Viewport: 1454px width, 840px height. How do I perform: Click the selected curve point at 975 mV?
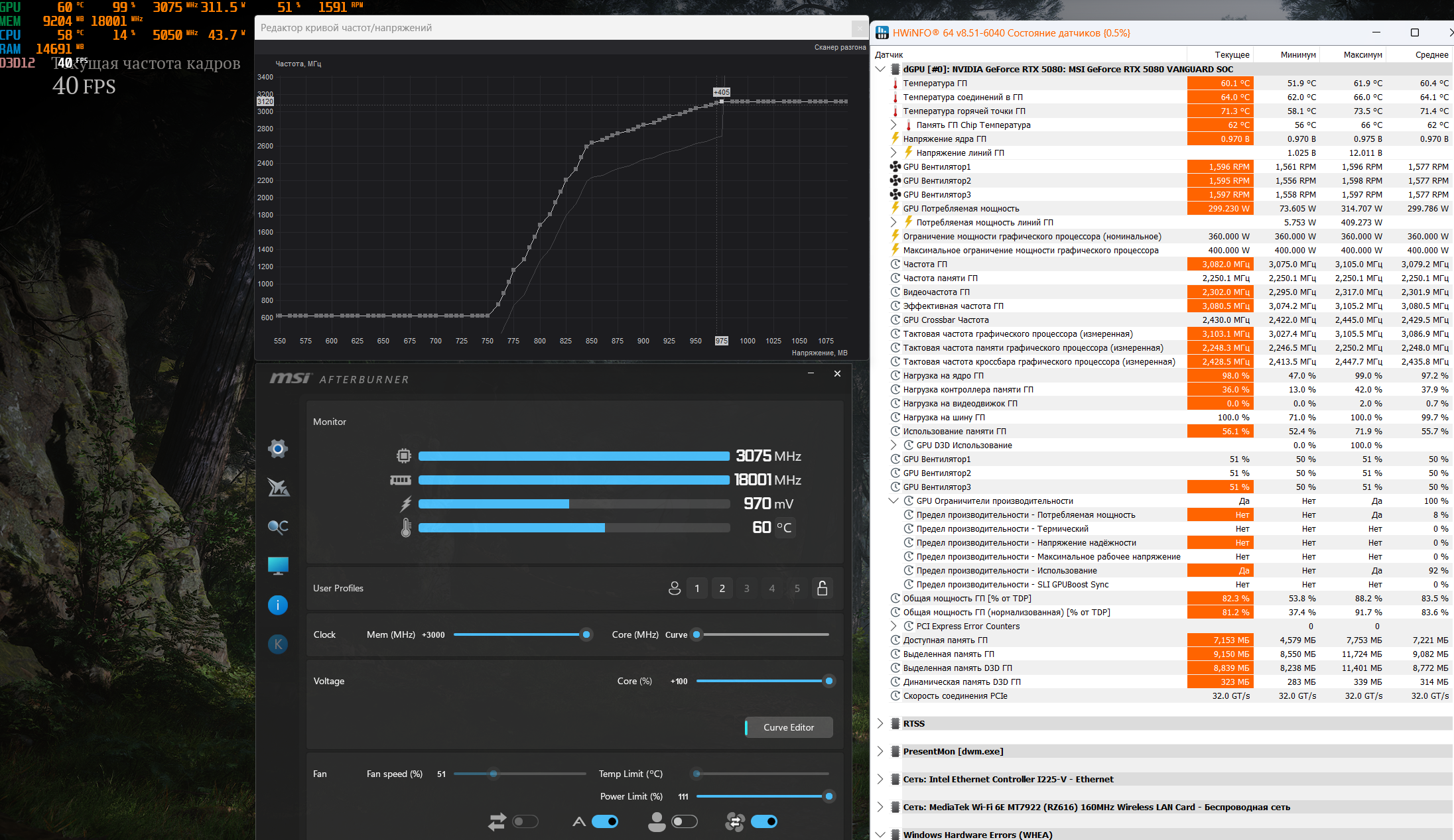pos(722,101)
